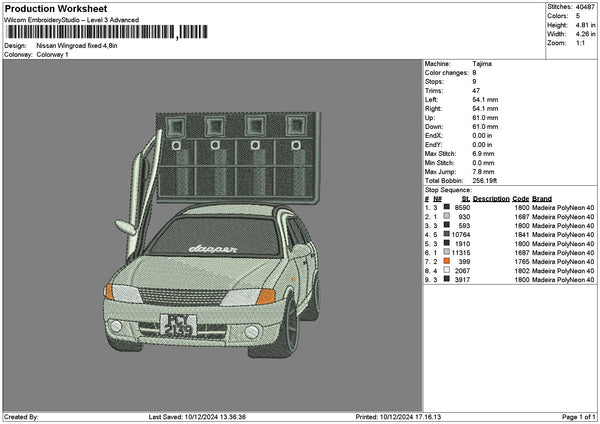Click the Description column header
600x424 pixels.
point(491,198)
